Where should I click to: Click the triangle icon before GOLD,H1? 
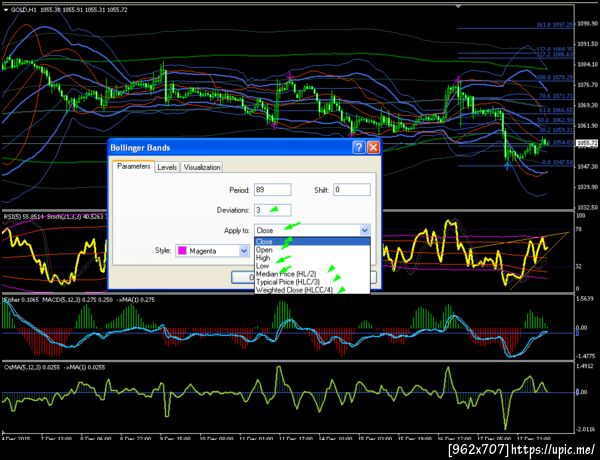pos(5,10)
